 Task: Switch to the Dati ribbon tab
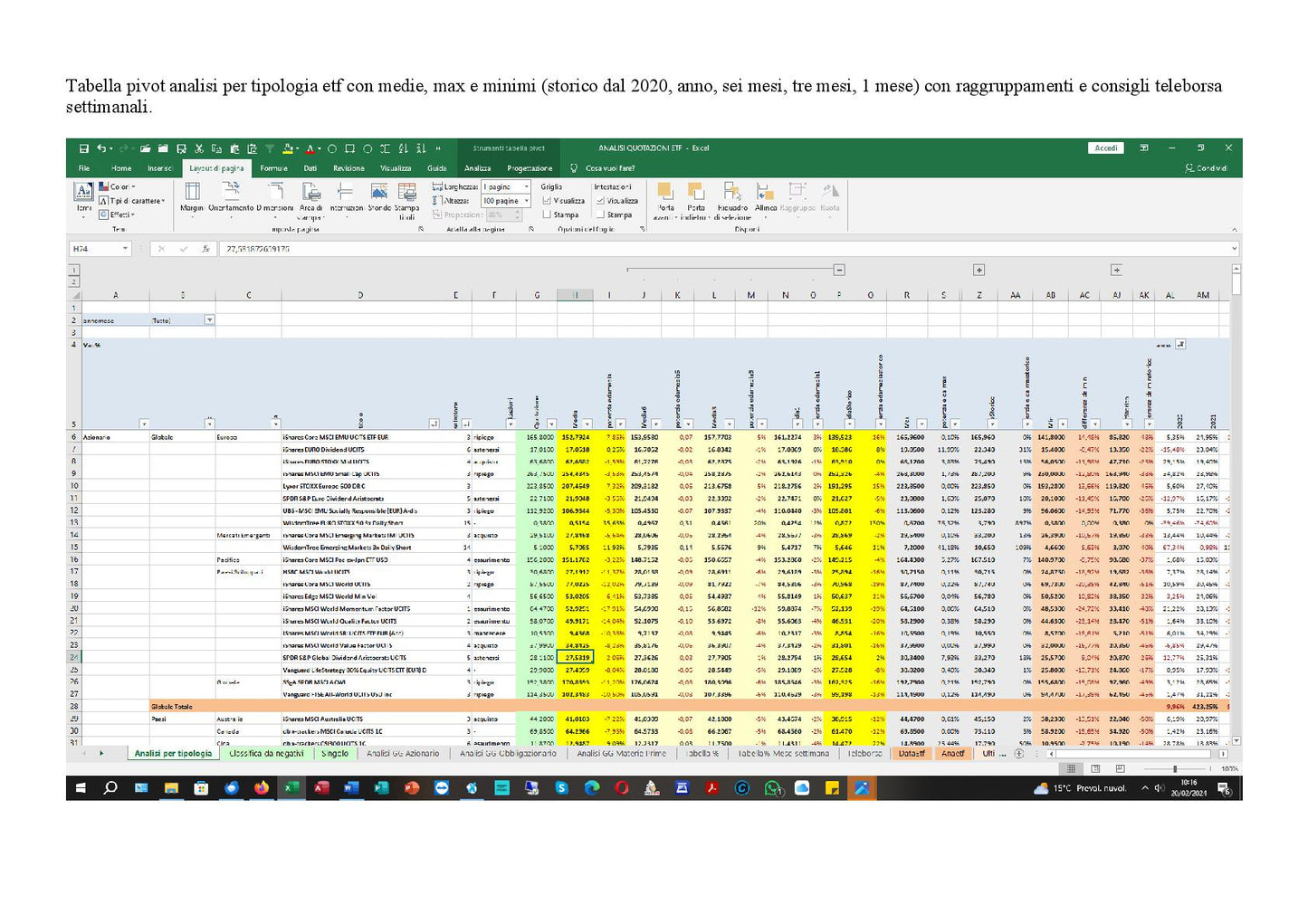(310, 168)
